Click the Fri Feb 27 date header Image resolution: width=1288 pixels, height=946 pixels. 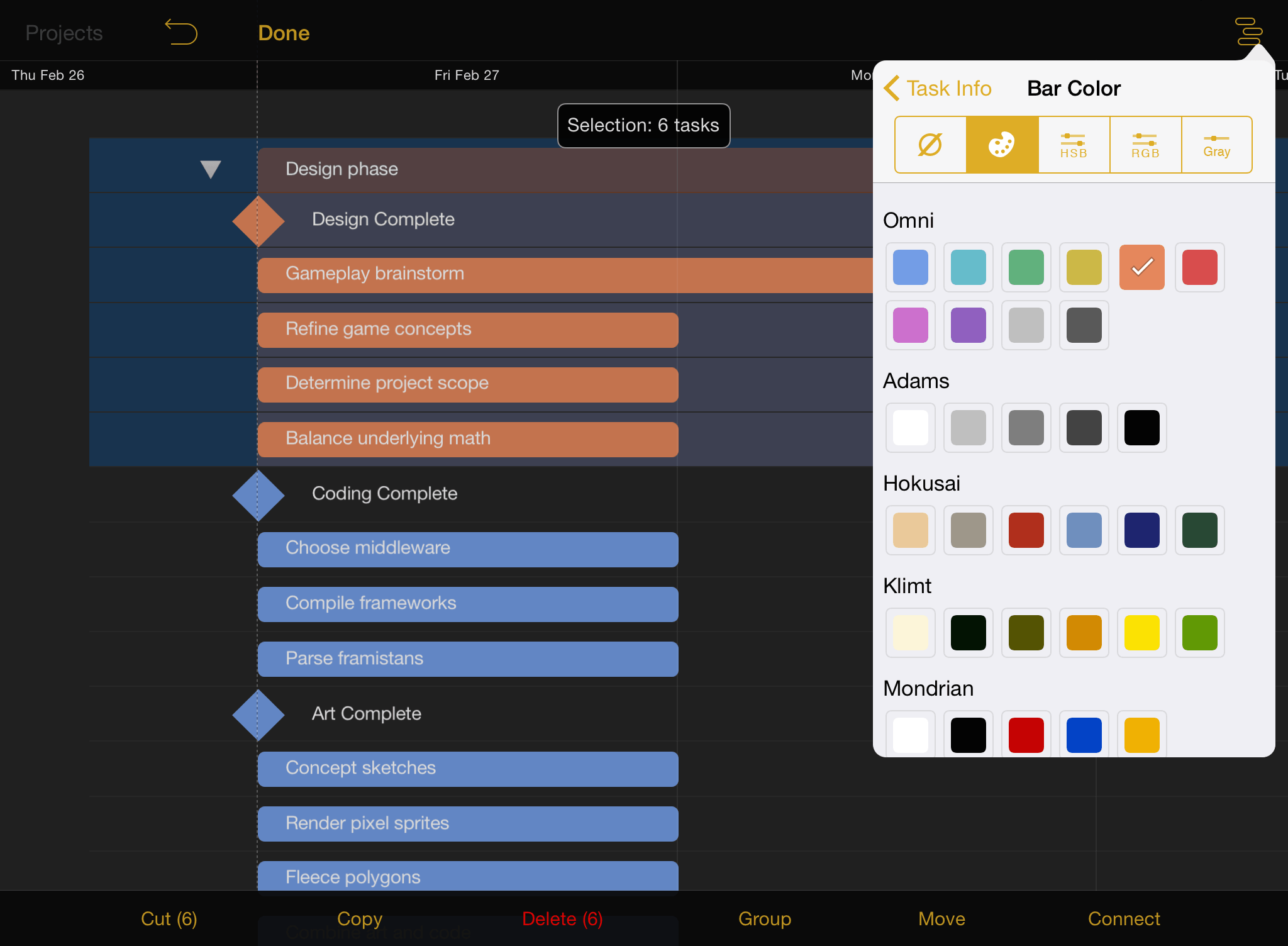[467, 75]
